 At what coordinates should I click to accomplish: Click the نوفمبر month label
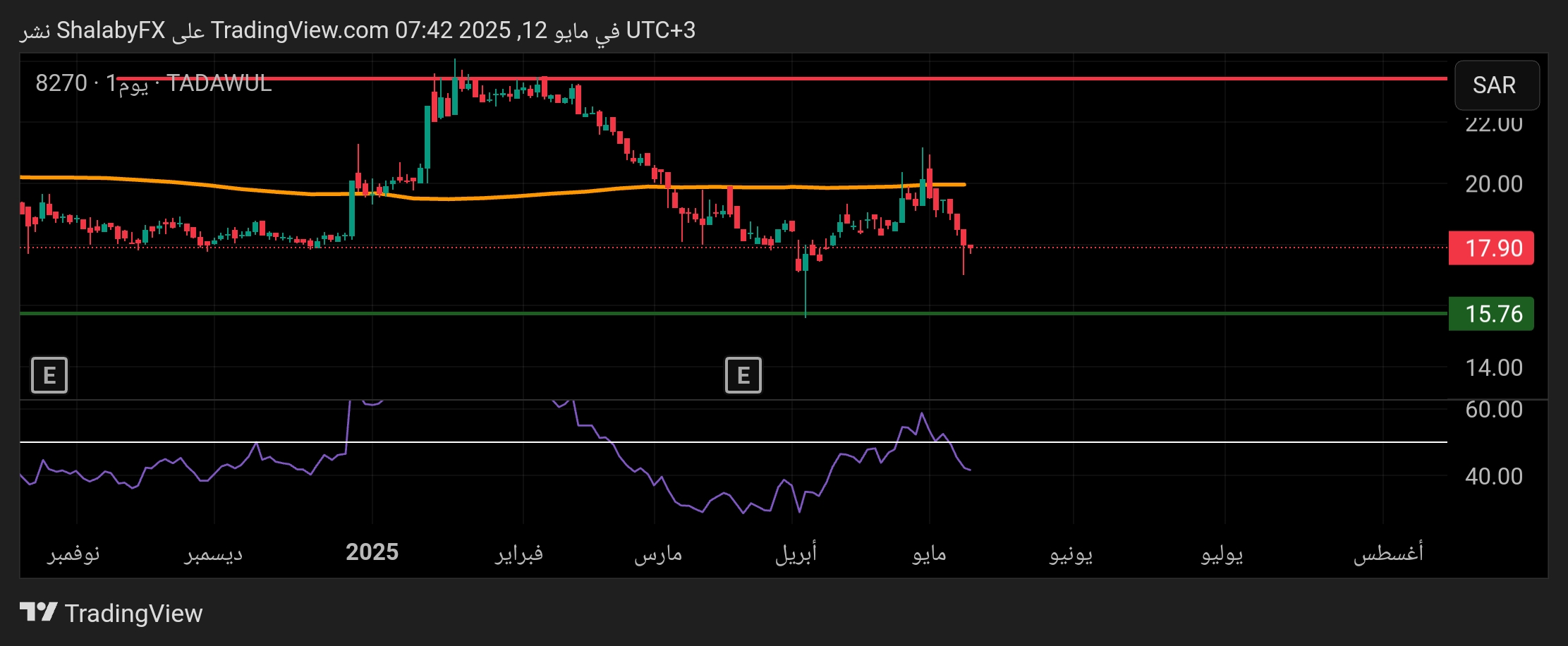tap(73, 554)
